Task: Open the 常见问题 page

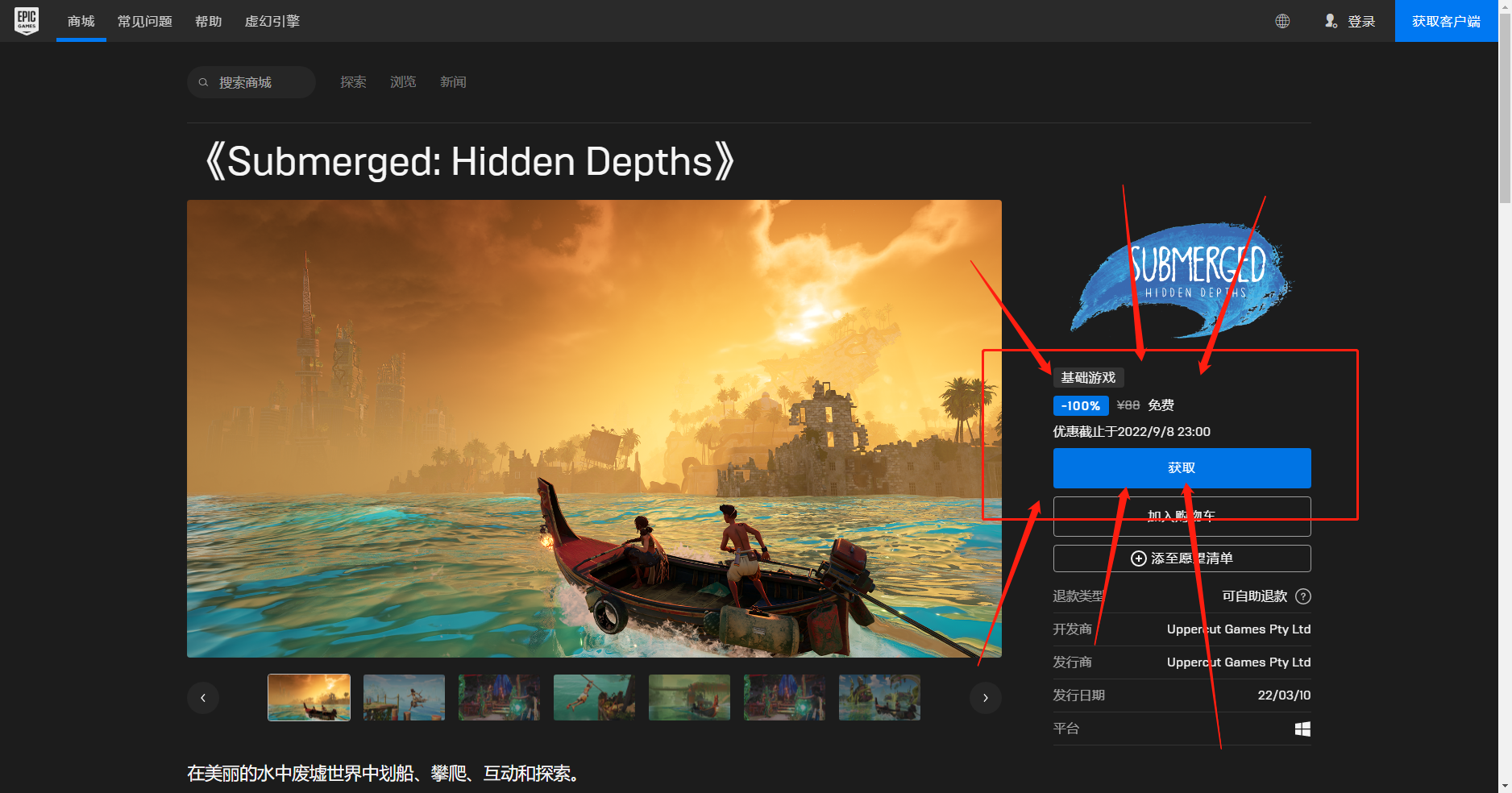Action: (144, 21)
